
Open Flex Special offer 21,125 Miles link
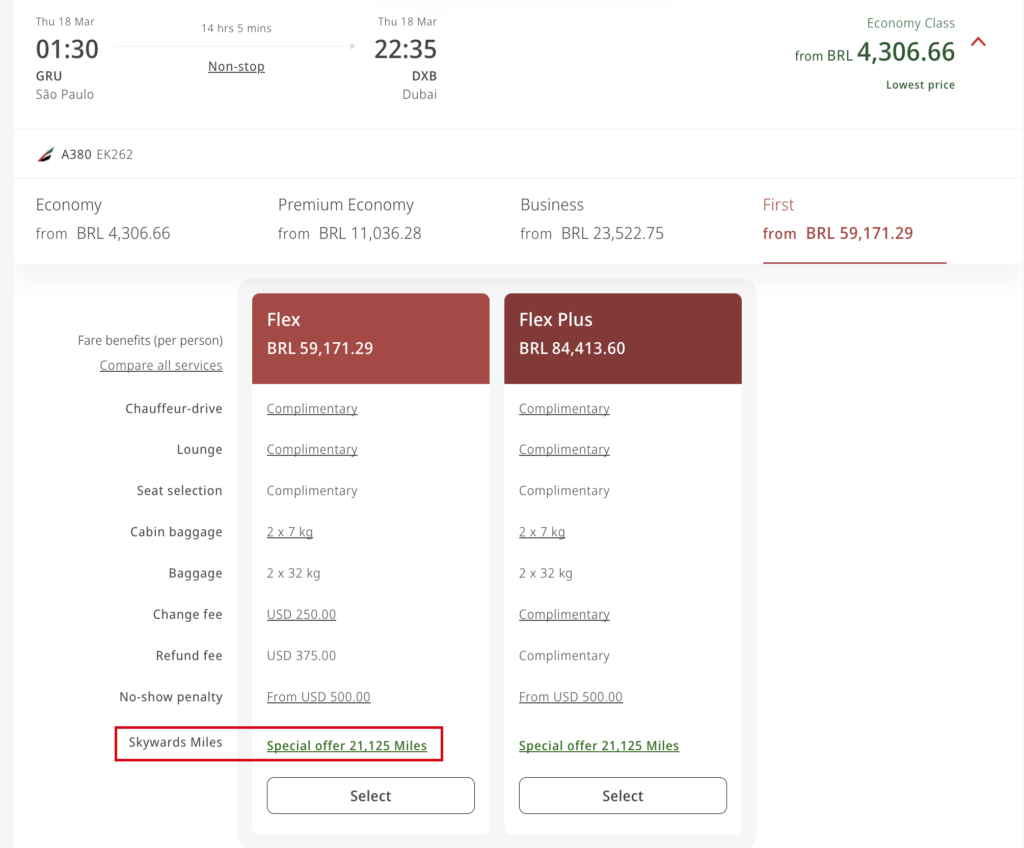click(347, 746)
